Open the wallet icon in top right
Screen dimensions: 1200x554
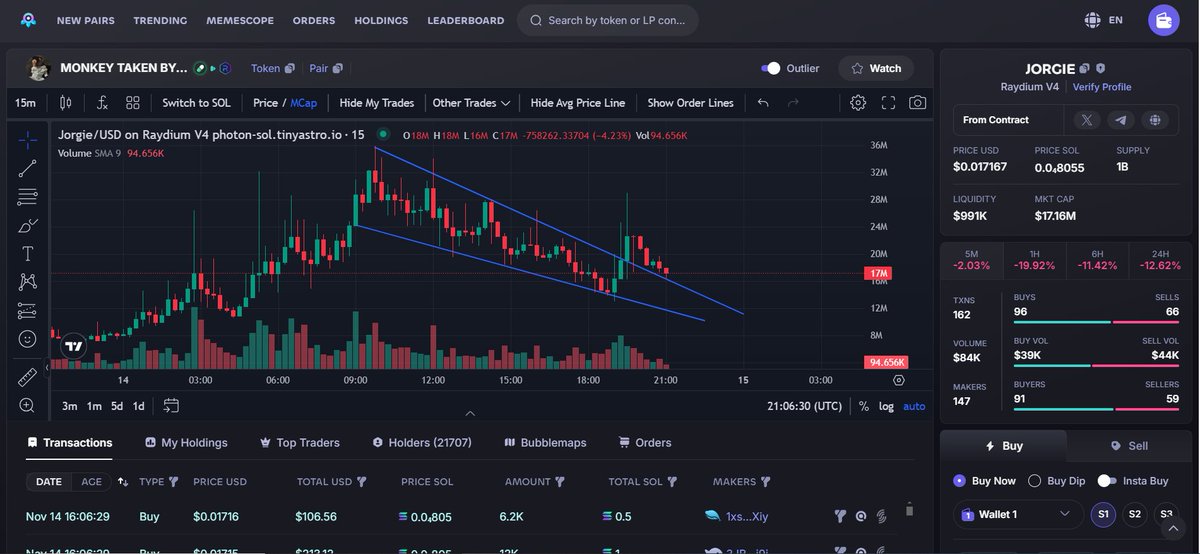(1163, 20)
